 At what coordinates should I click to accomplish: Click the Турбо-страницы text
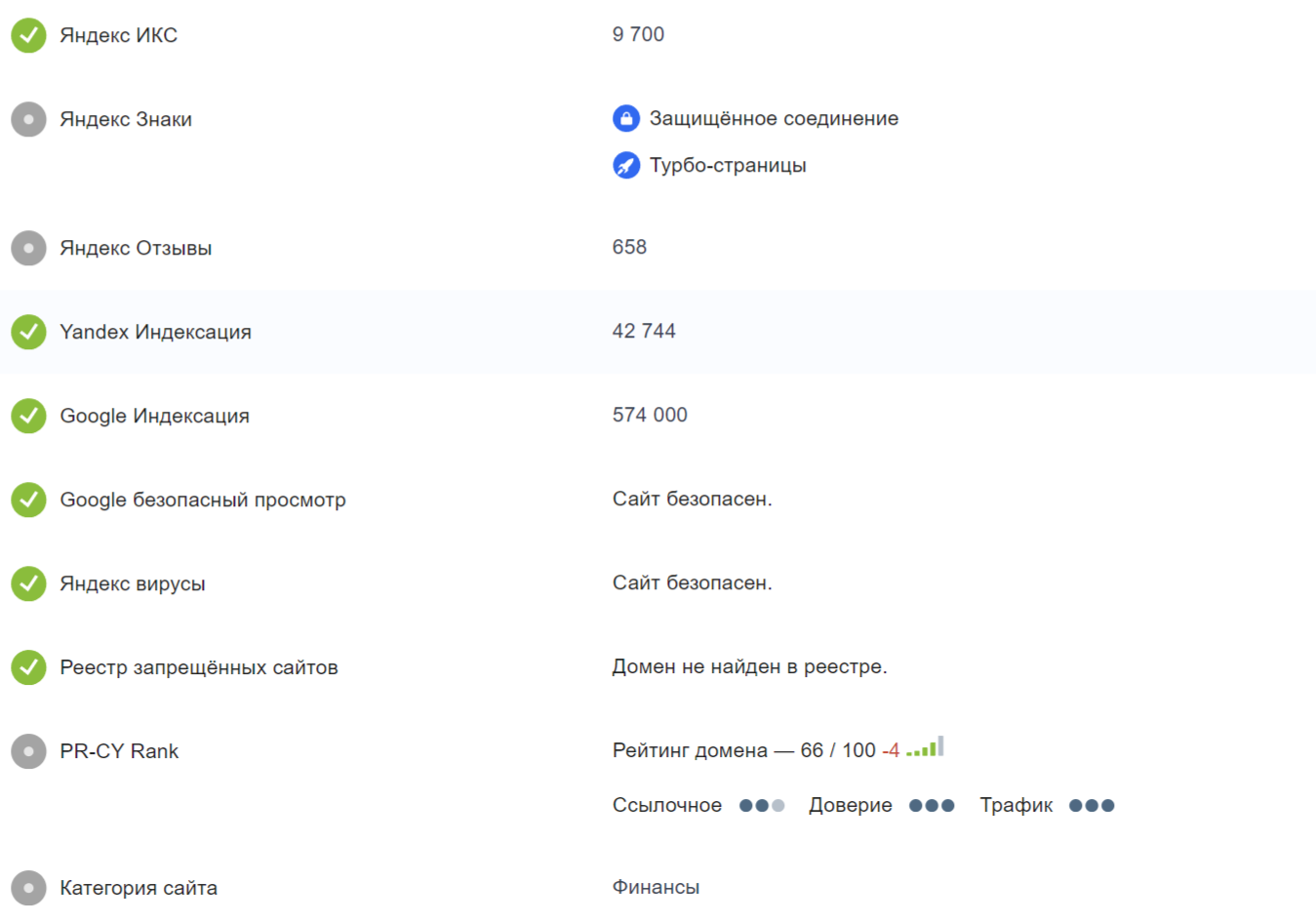coord(728,165)
